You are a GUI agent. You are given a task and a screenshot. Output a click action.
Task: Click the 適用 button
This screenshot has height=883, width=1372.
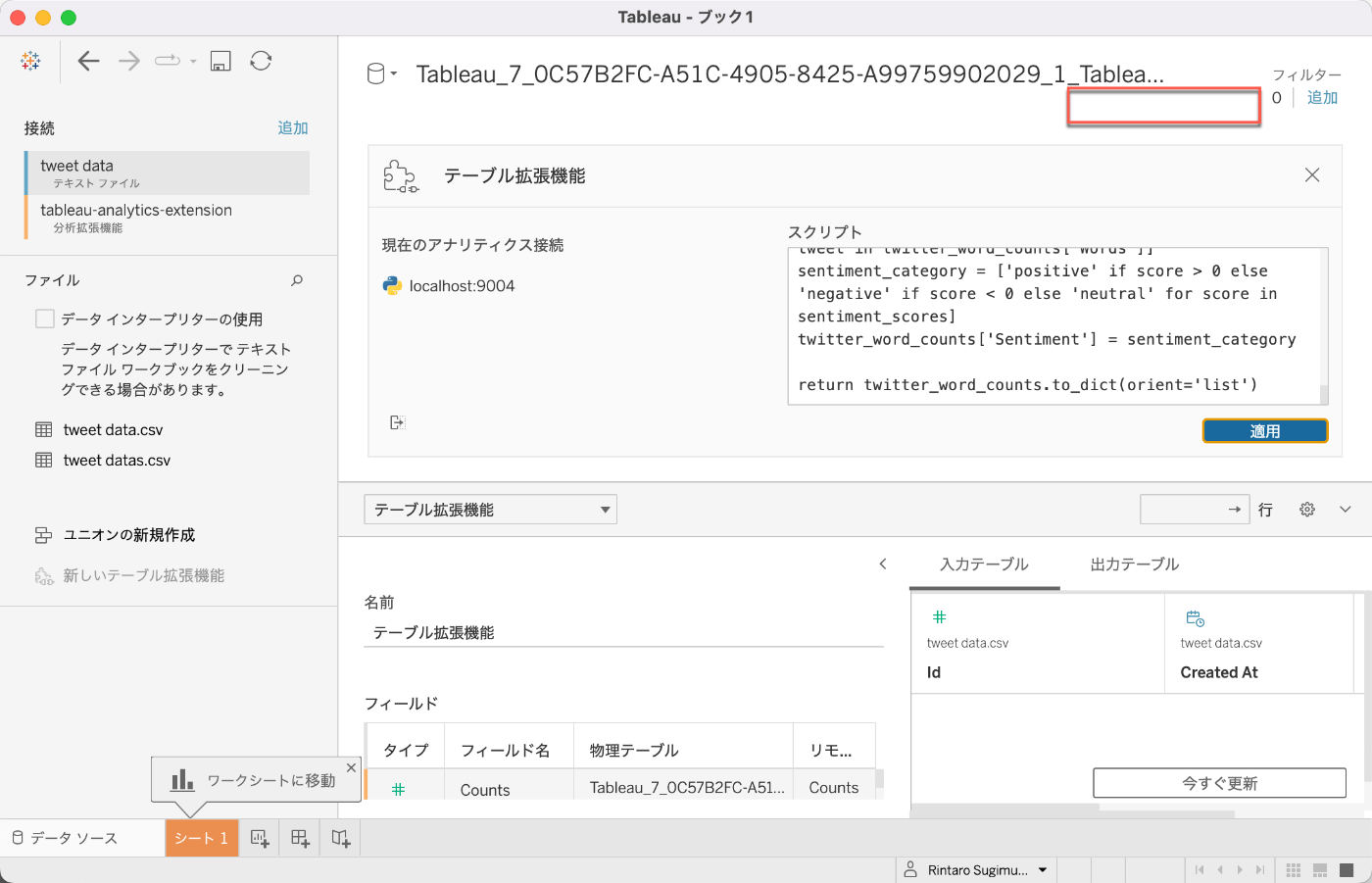coord(1265,431)
